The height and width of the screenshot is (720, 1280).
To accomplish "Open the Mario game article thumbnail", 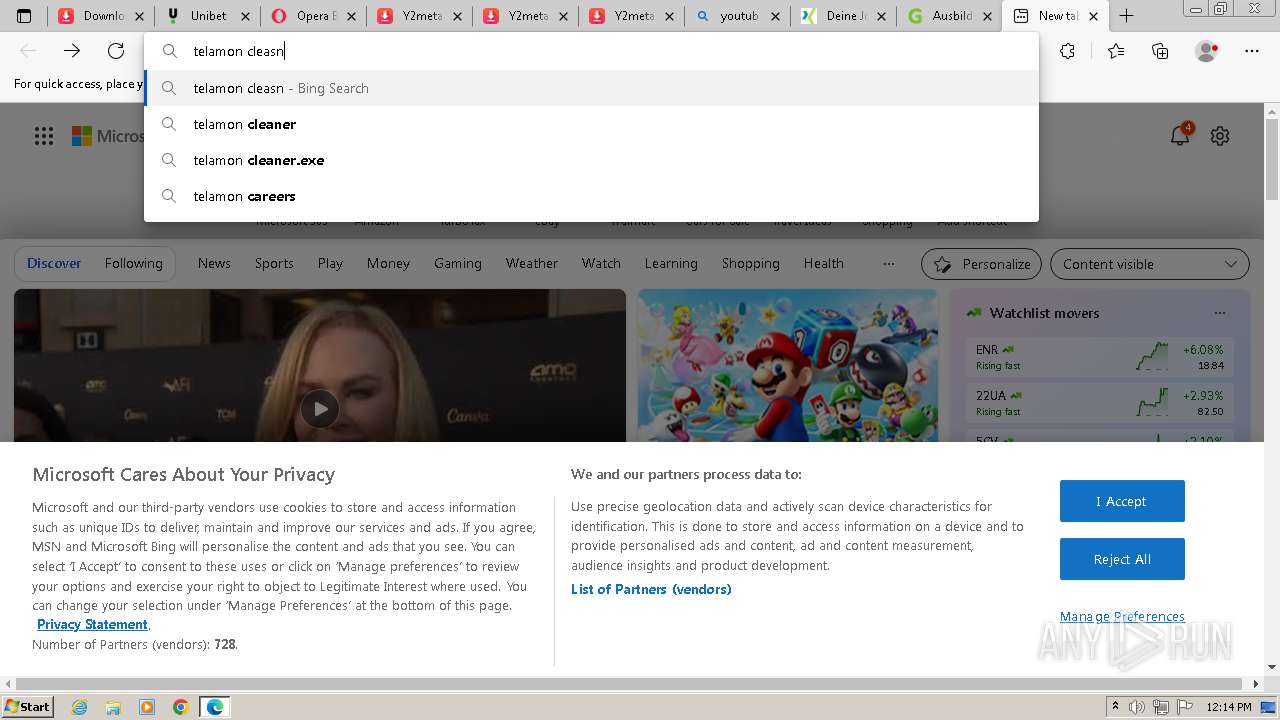I will pos(788,365).
